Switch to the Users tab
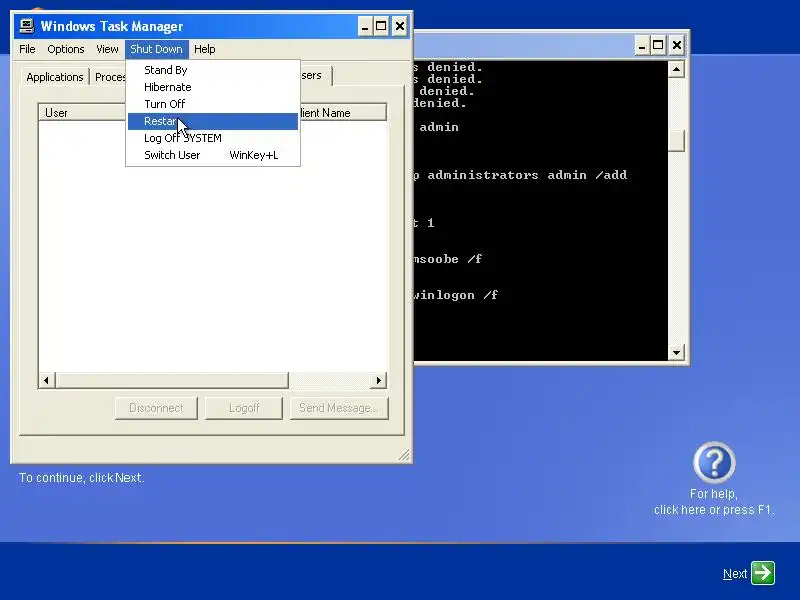The image size is (800, 600). coord(316,75)
